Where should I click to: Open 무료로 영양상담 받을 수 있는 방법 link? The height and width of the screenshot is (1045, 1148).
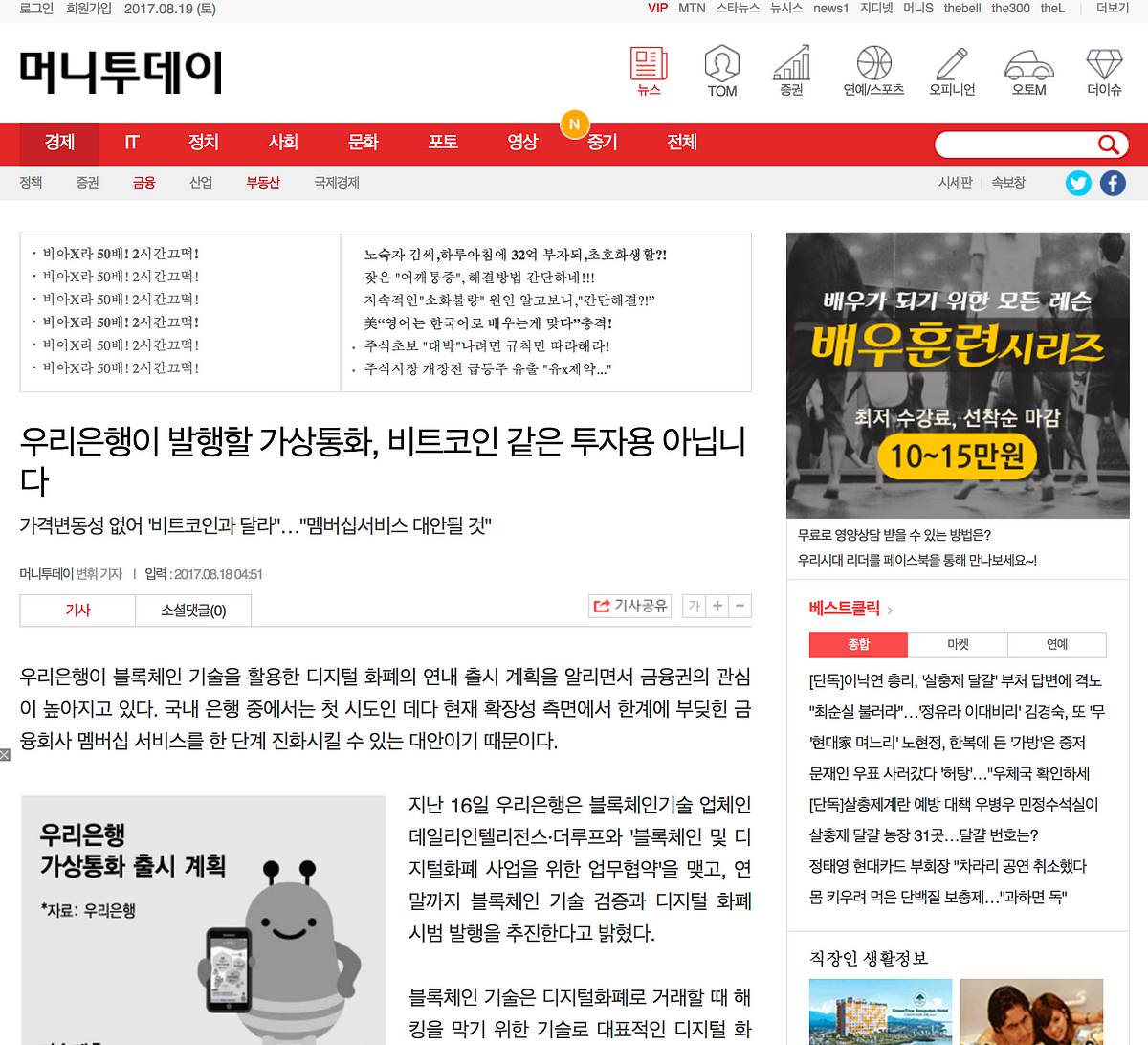(x=894, y=535)
